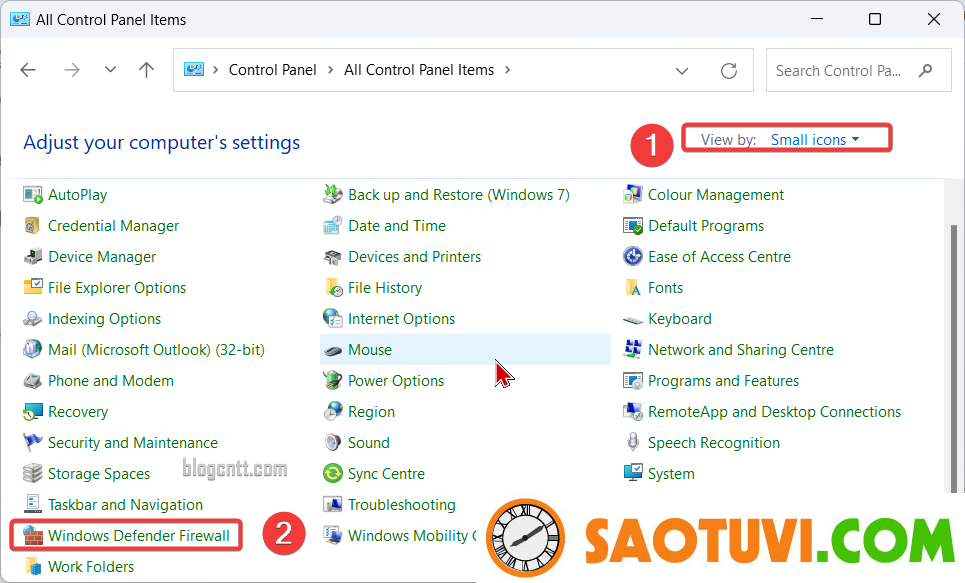Click the Back up and Restore icon

click(333, 195)
